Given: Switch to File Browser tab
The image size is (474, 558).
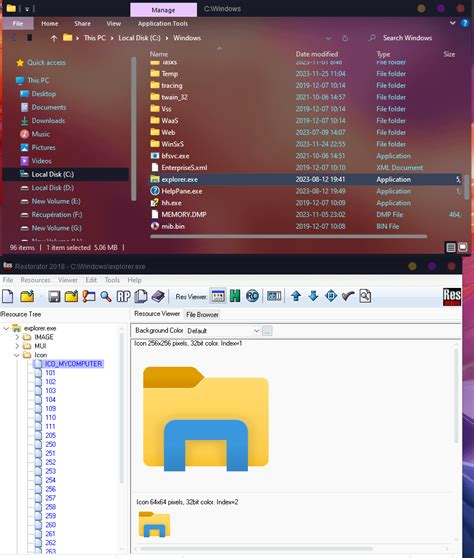Looking at the screenshot, I should (202, 315).
